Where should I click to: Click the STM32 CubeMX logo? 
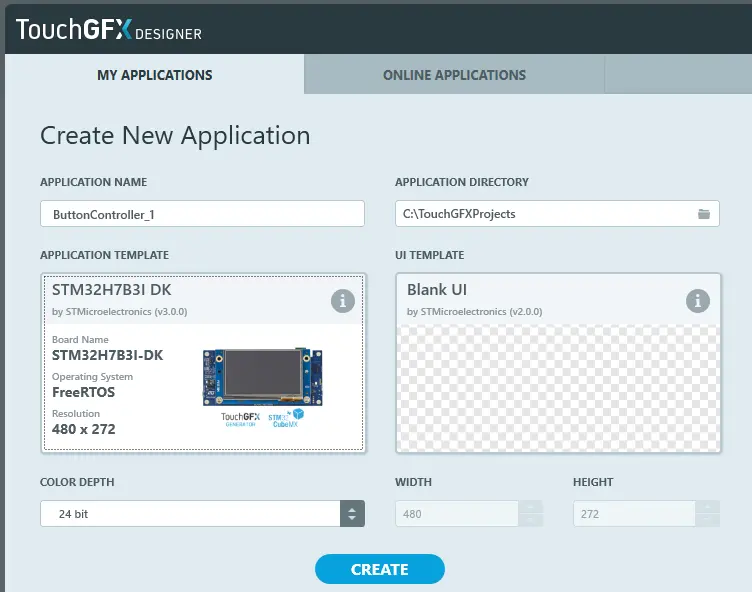click(286, 418)
